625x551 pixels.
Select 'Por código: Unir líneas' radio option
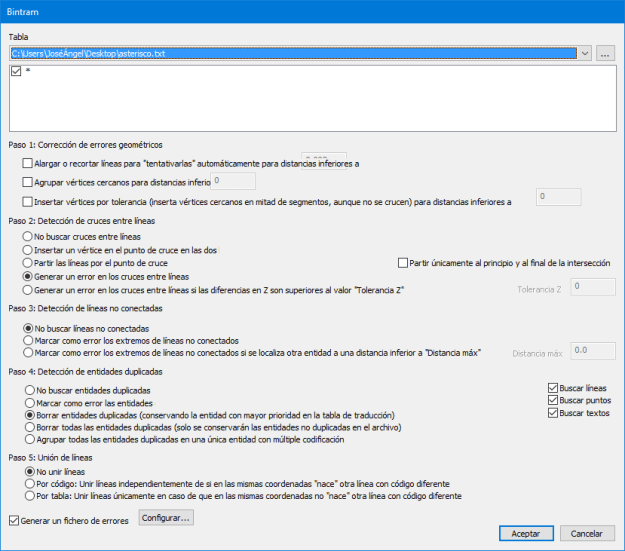point(29,482)
